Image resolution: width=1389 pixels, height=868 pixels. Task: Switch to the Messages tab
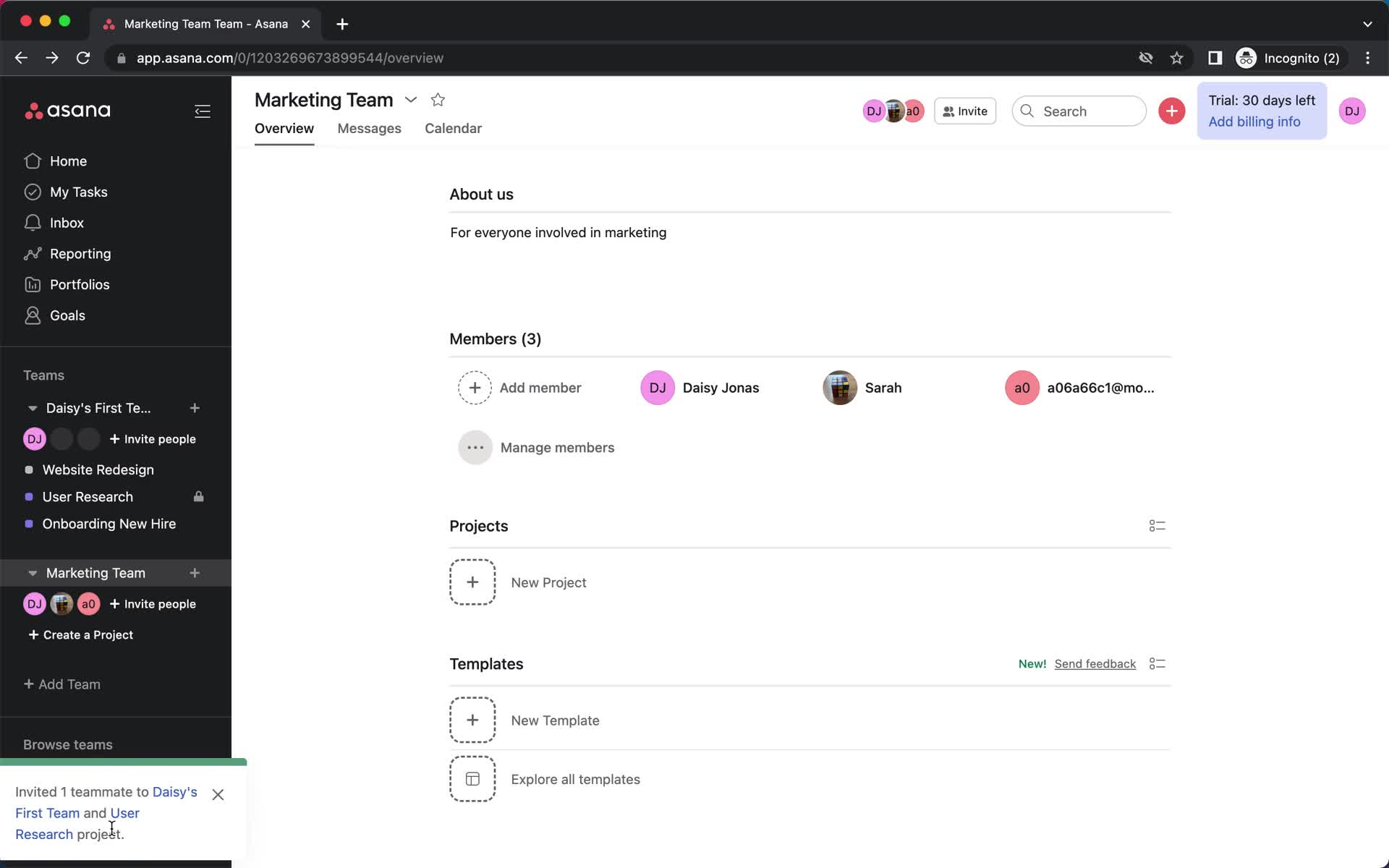pos(369,129)
